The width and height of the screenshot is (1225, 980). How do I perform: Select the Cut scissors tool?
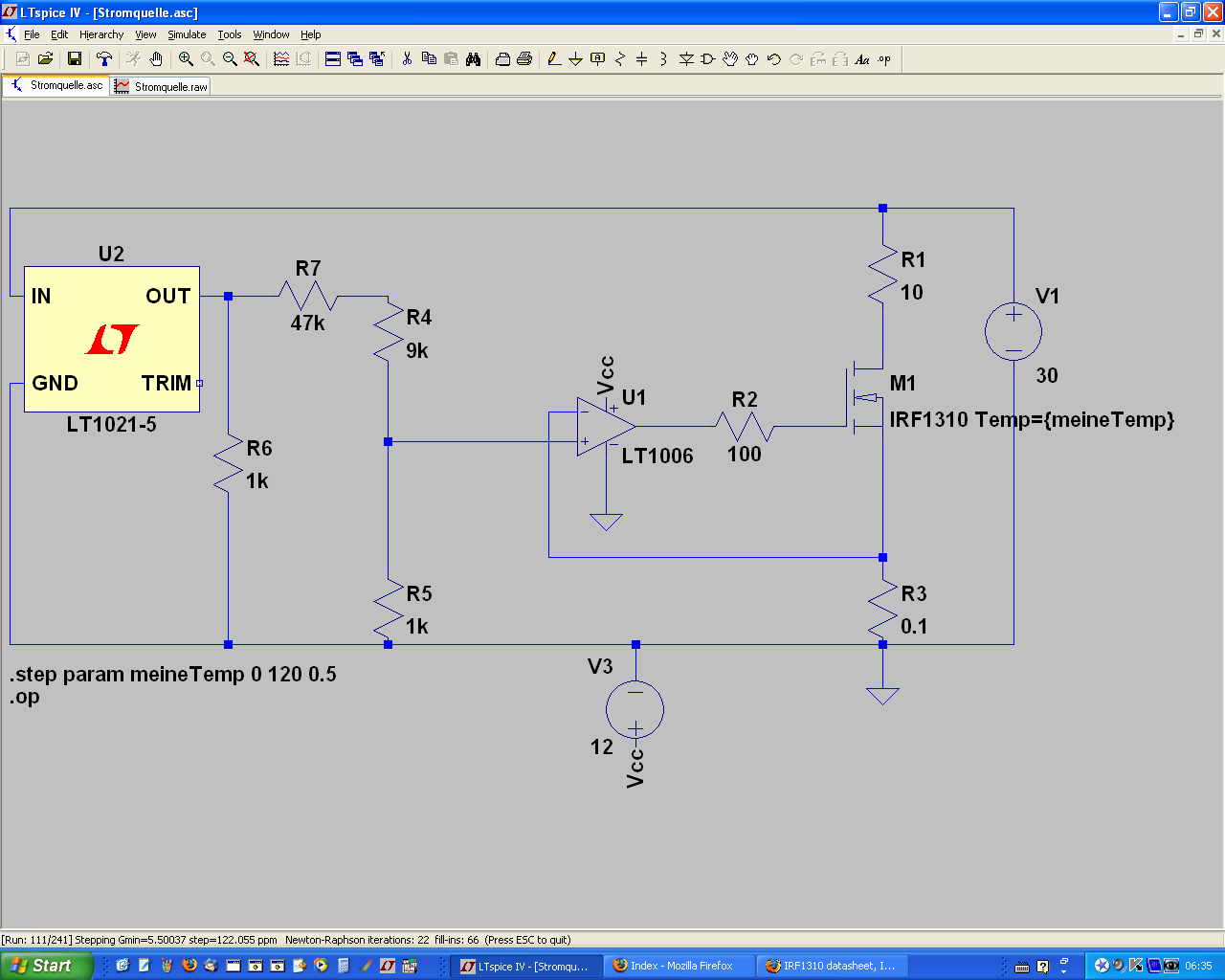tap(407, 59)
